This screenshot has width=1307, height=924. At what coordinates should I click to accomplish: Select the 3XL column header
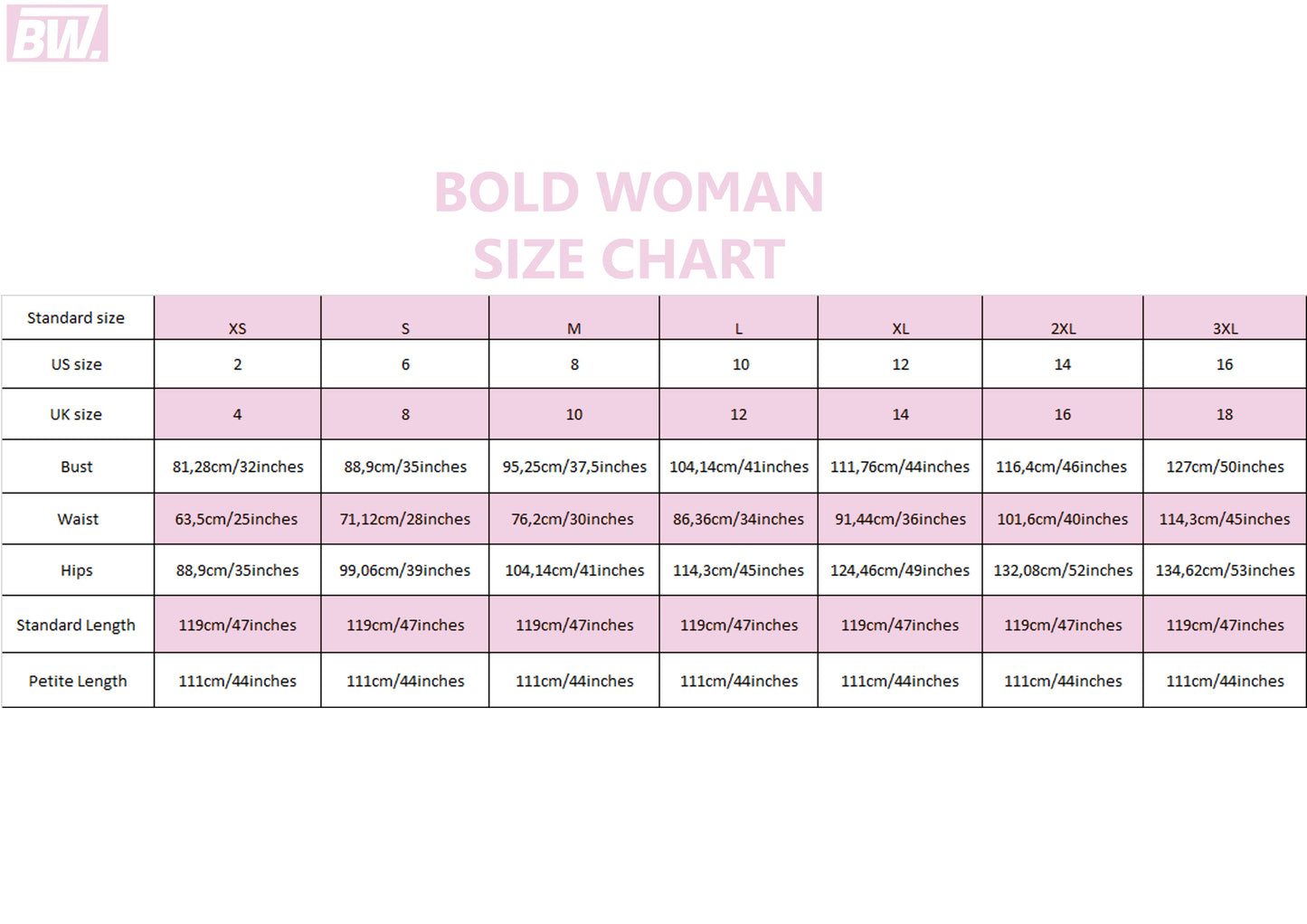pyautogui.click(x=1225, y=328)
